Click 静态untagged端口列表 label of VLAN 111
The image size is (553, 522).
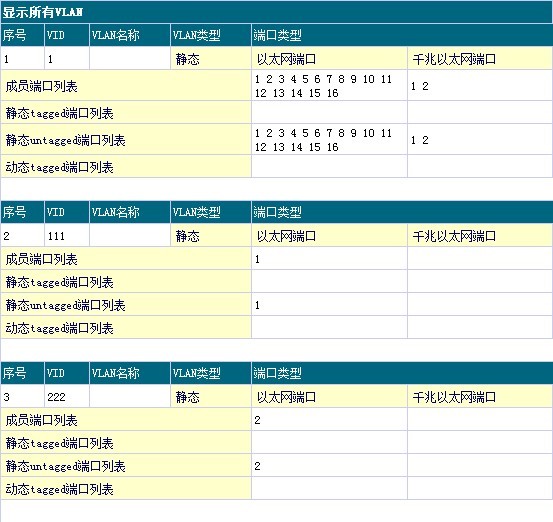click(x=65, y=305)
